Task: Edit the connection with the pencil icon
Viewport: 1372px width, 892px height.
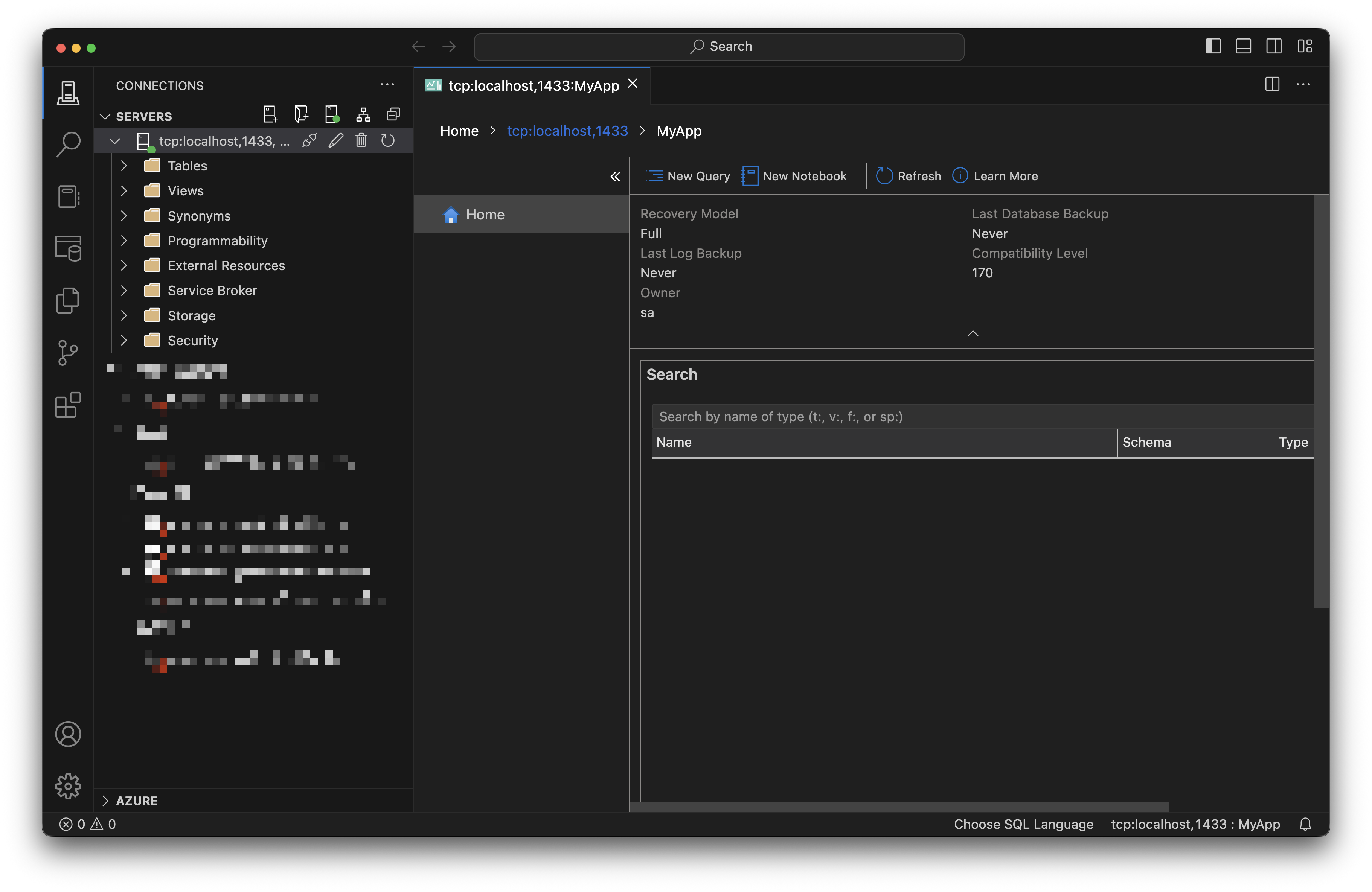Action: tap(335, 140)
